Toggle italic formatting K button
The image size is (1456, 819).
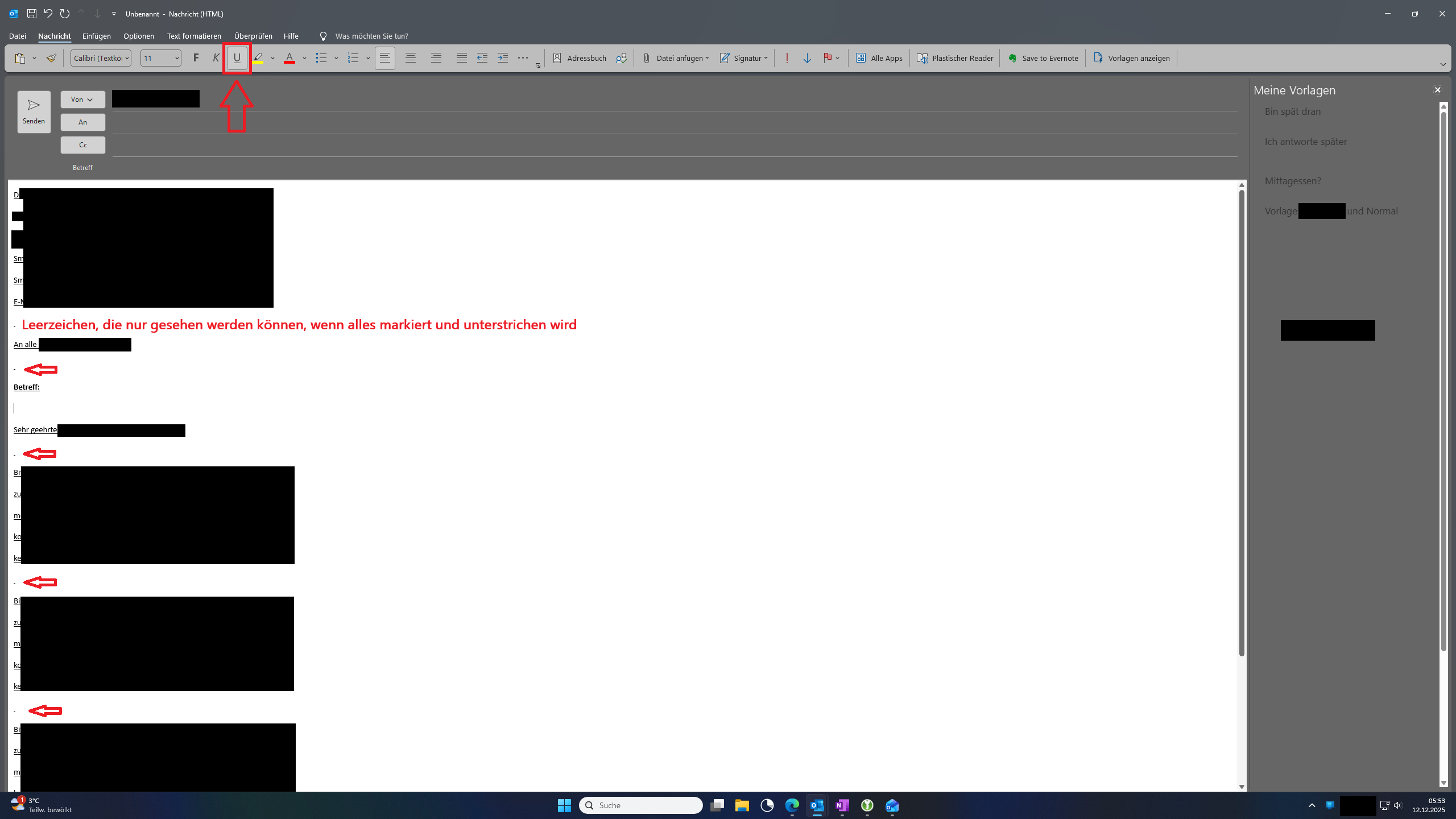pos(216,58)
